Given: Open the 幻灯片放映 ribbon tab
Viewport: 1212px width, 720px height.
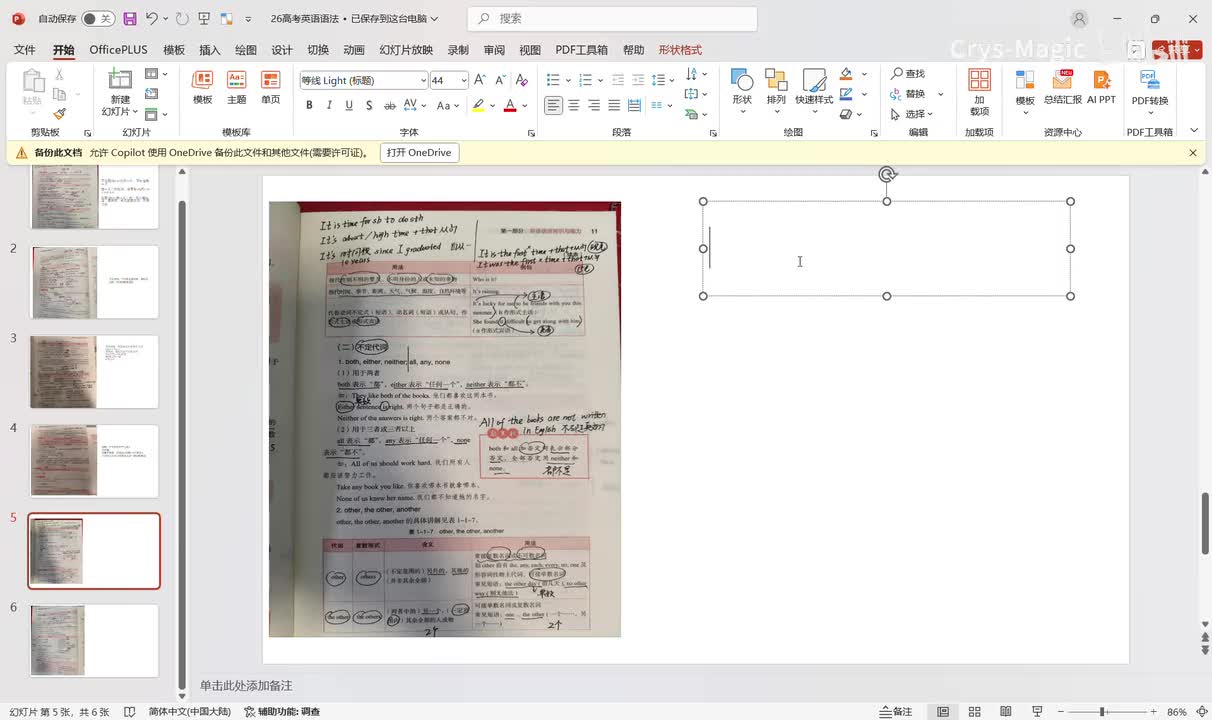Looking at the screenshot, I should (406, 50).
